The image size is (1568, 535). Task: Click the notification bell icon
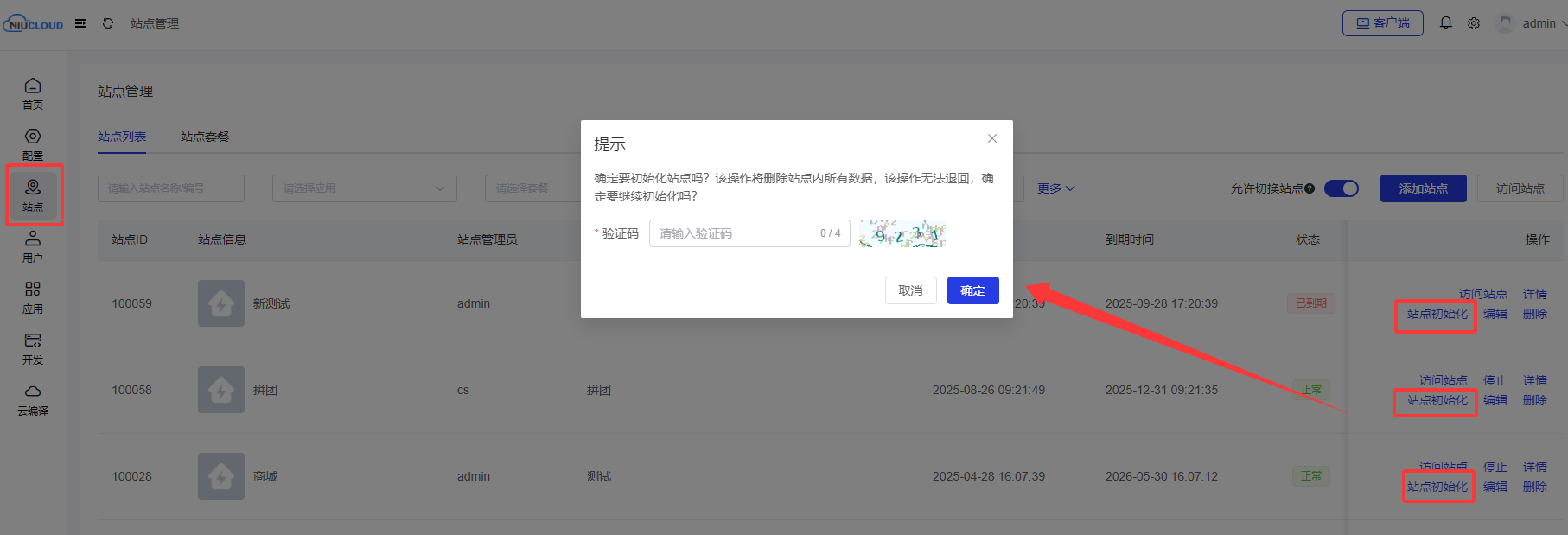(1445, 23)
